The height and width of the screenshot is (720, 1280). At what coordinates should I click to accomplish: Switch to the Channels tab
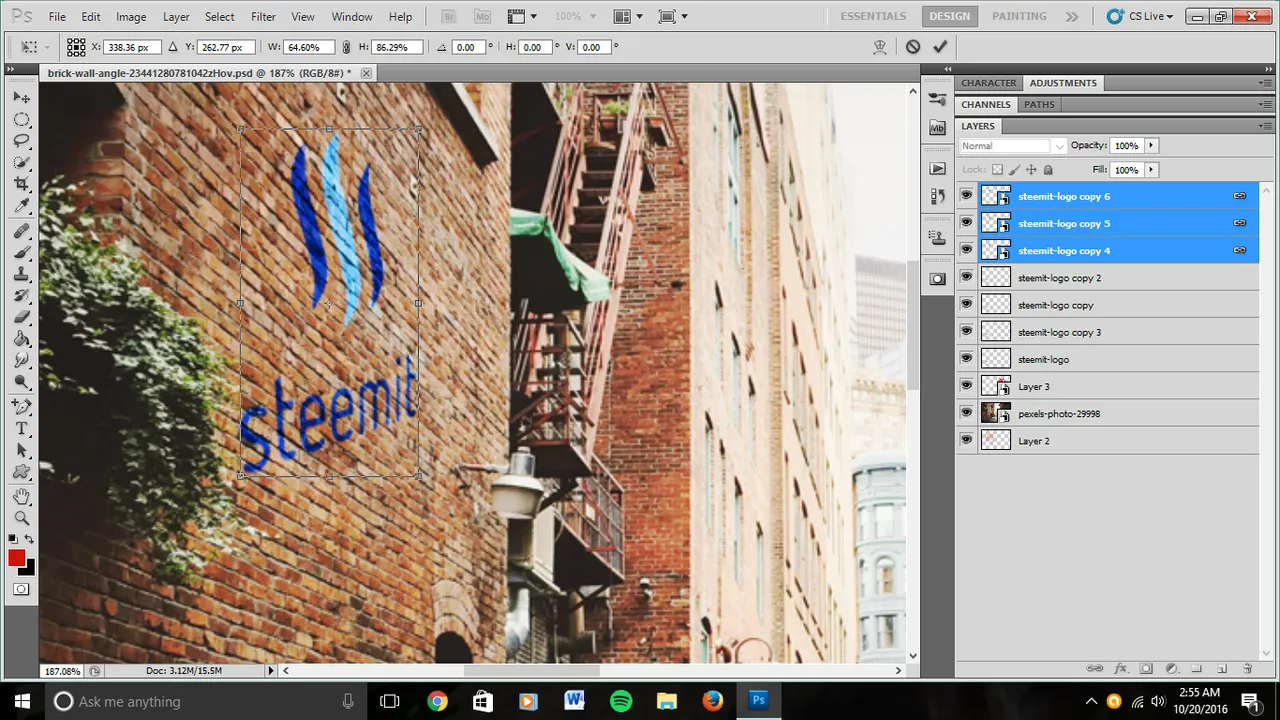coord(986,104)
